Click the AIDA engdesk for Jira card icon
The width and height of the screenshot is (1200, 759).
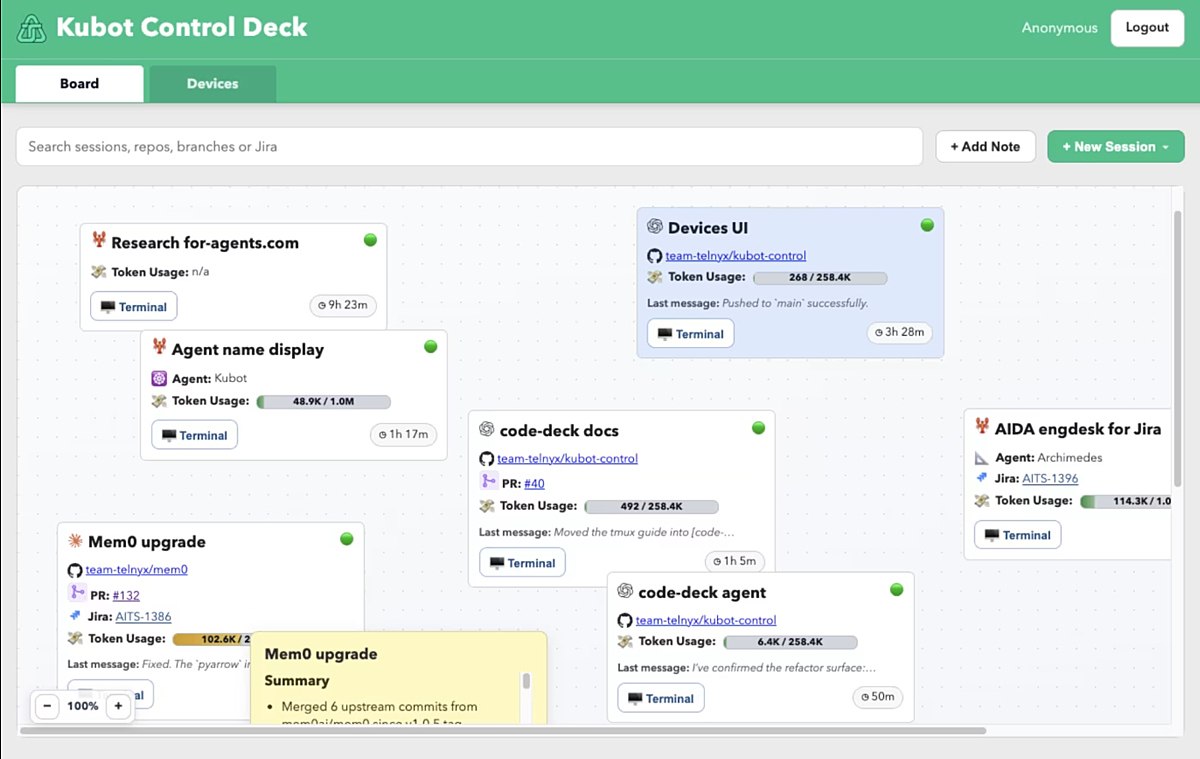point(982,427)
